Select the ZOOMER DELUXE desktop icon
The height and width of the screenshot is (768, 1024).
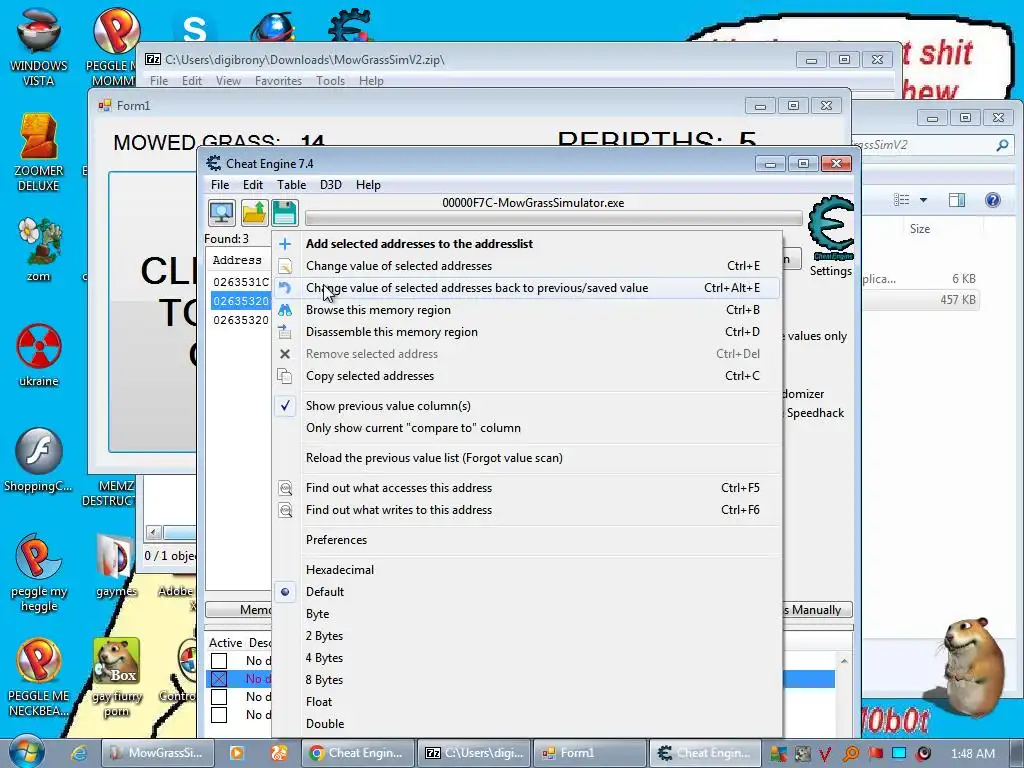pyautogui.click(x=39, y=153)
